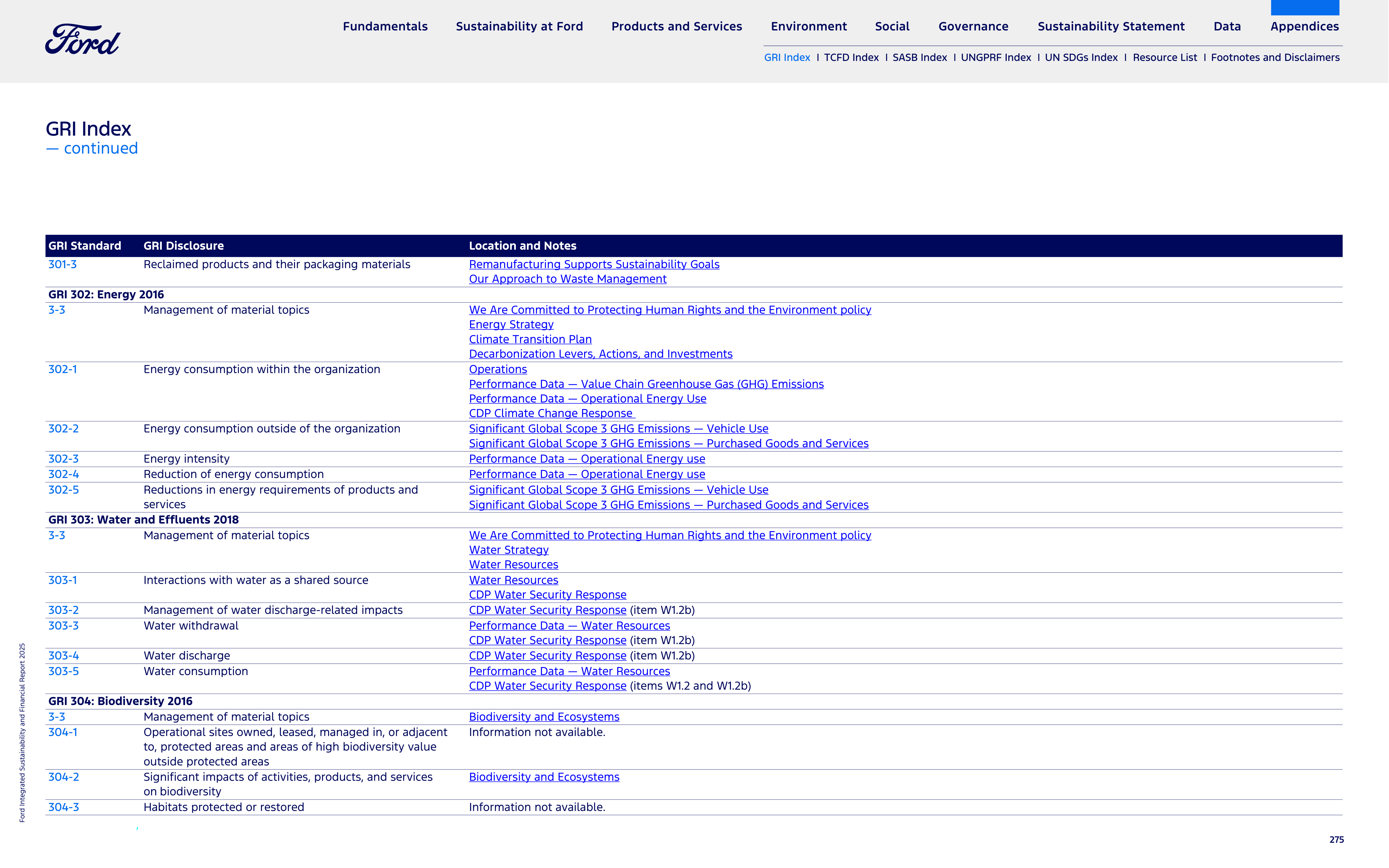Open the Operations link for 302-1
The image size is (1389, 868).
[498, 369]
